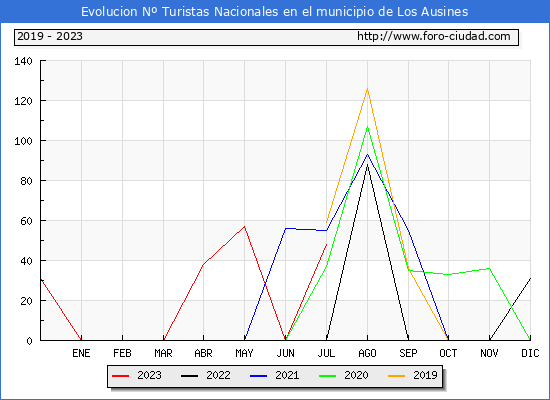Click the JUN month axis label
The width and height of the screenshot is (550, 400).
(286, 353)
